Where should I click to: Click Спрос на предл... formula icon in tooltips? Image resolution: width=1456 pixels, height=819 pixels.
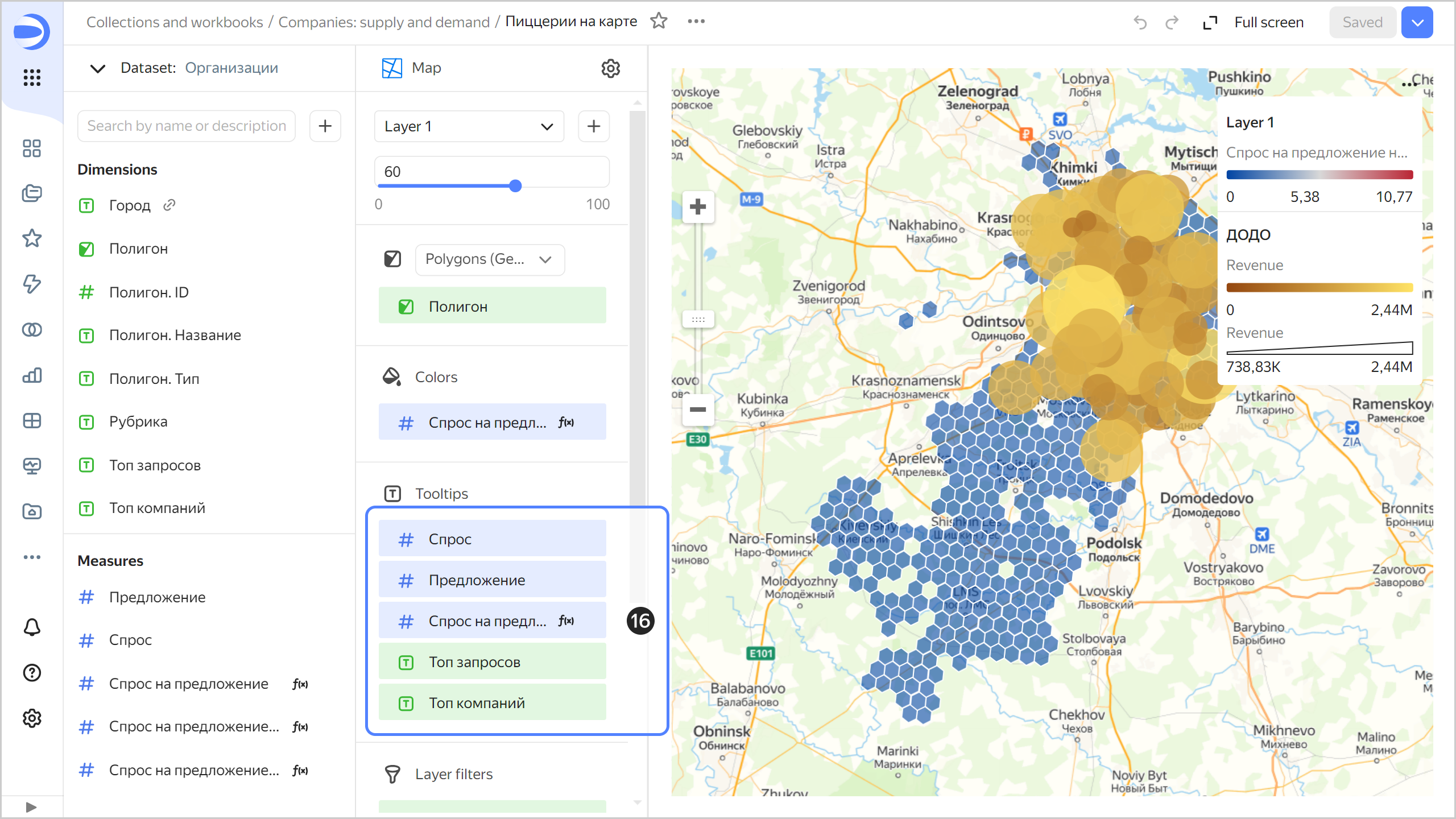coord(567,620)
